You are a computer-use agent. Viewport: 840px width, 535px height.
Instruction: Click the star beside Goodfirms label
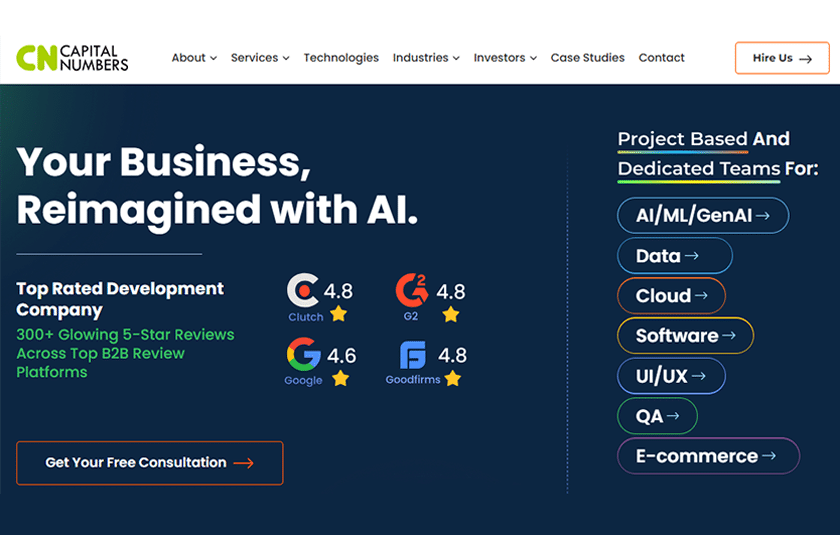pos(453,378)
